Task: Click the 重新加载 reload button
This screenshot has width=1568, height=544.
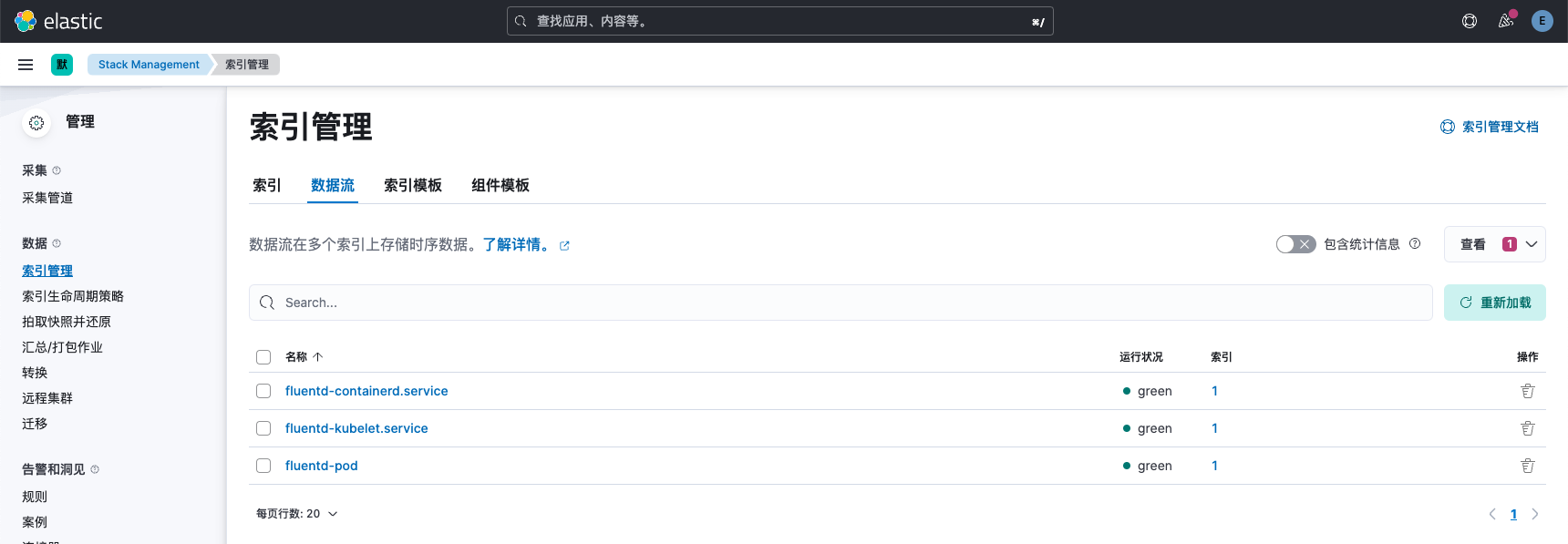Action: pyautogui.click(x=1495, y=303)
